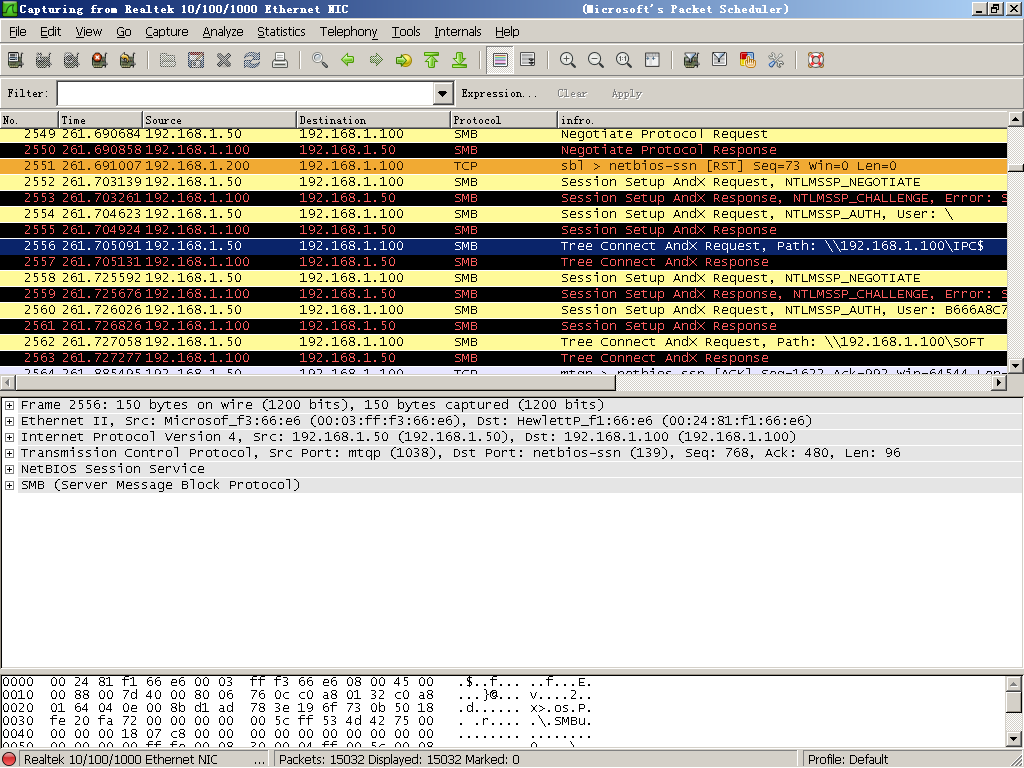Viewport: 1024px width, 768px height.
Task: Click the Expression... button
Action: pos(499,94)
